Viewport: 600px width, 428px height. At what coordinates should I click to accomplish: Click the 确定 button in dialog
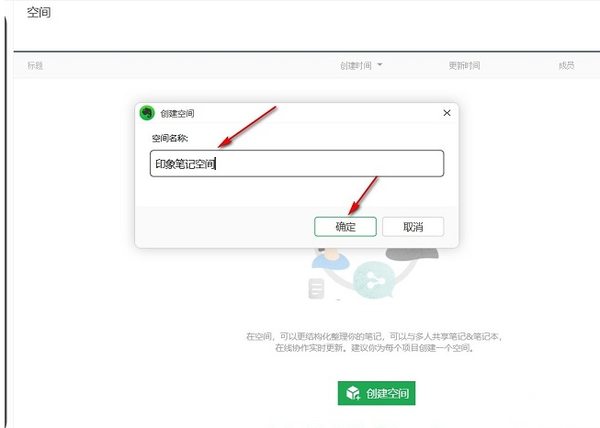pyautogui.click(x=345, y=227)
